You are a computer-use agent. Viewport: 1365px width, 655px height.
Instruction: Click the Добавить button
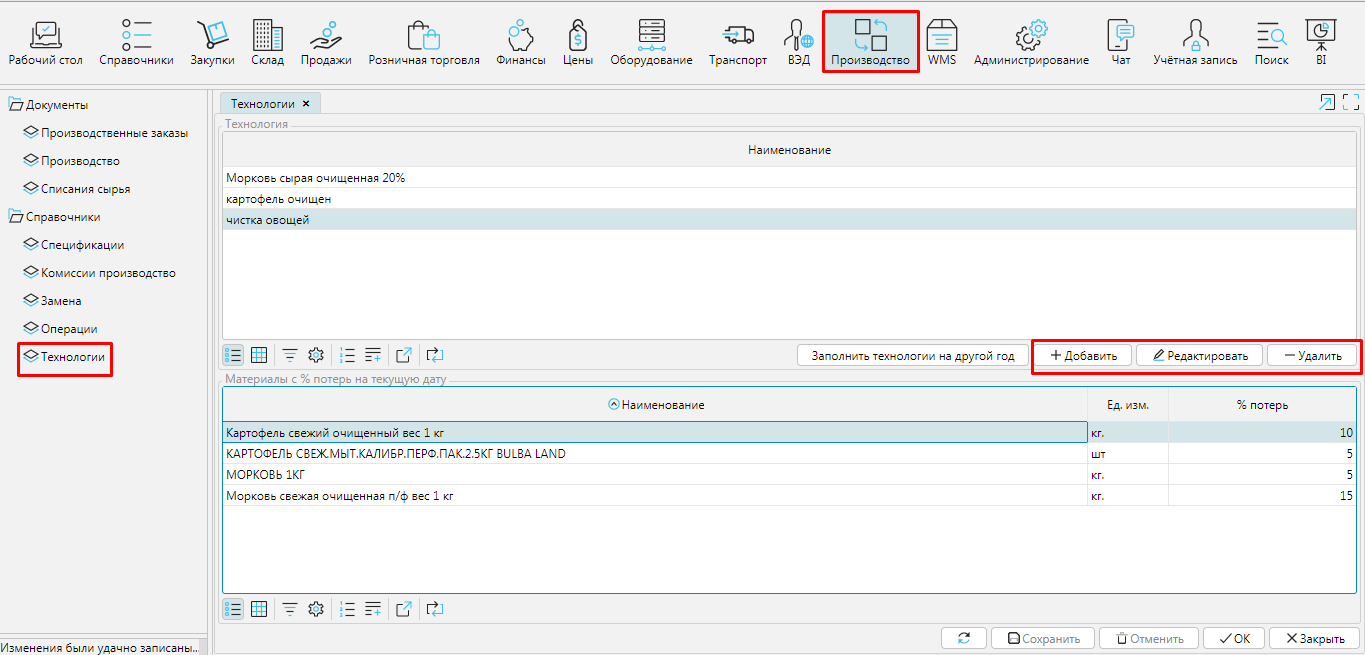point(1083,356)
